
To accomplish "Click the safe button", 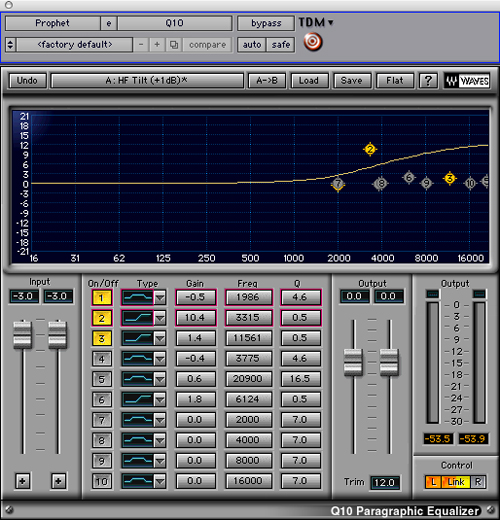I will tap(281, 45).
